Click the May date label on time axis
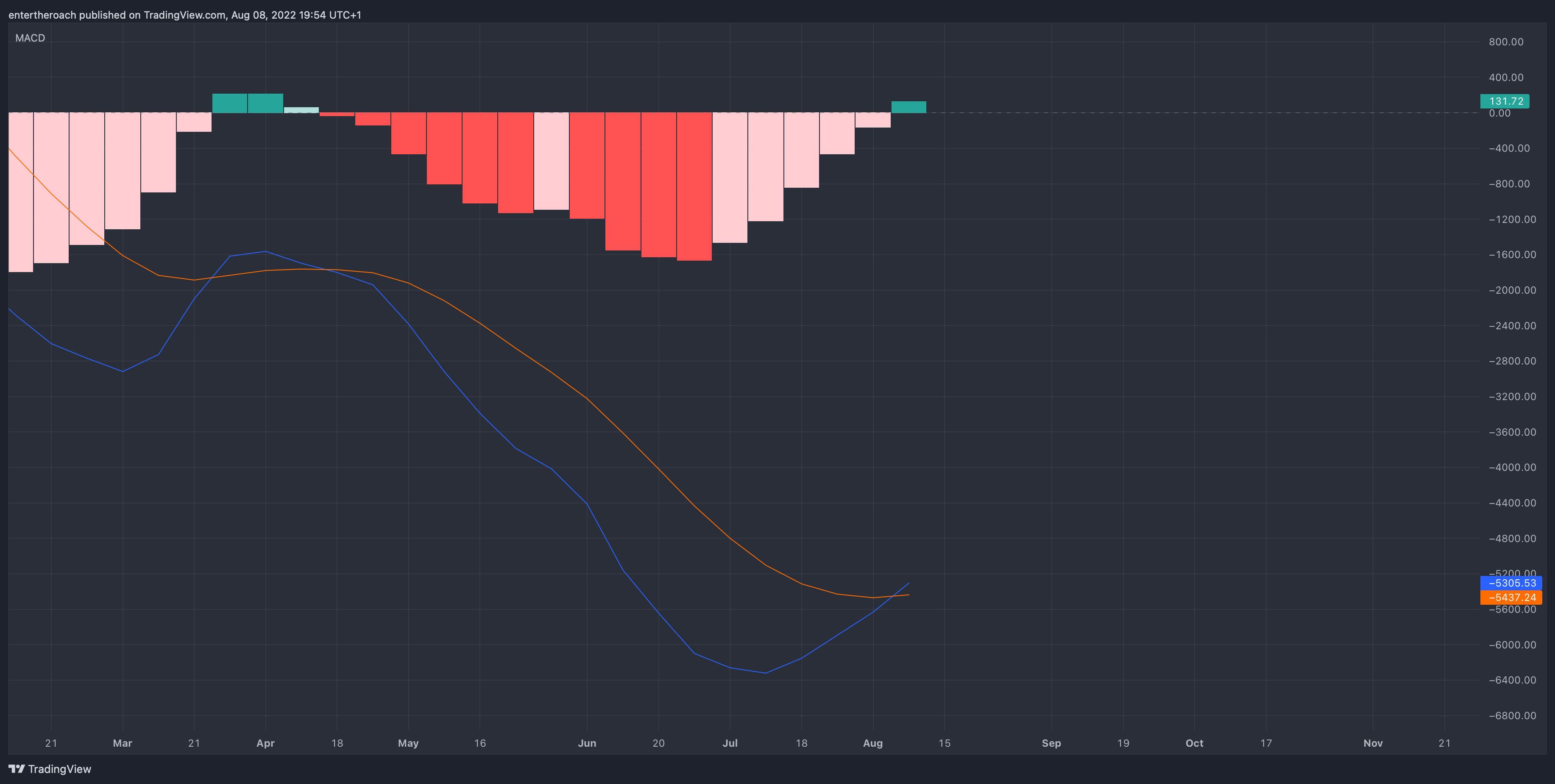Image resolution: width=1555 pixels, height=784 pixels. pos(408,743)
